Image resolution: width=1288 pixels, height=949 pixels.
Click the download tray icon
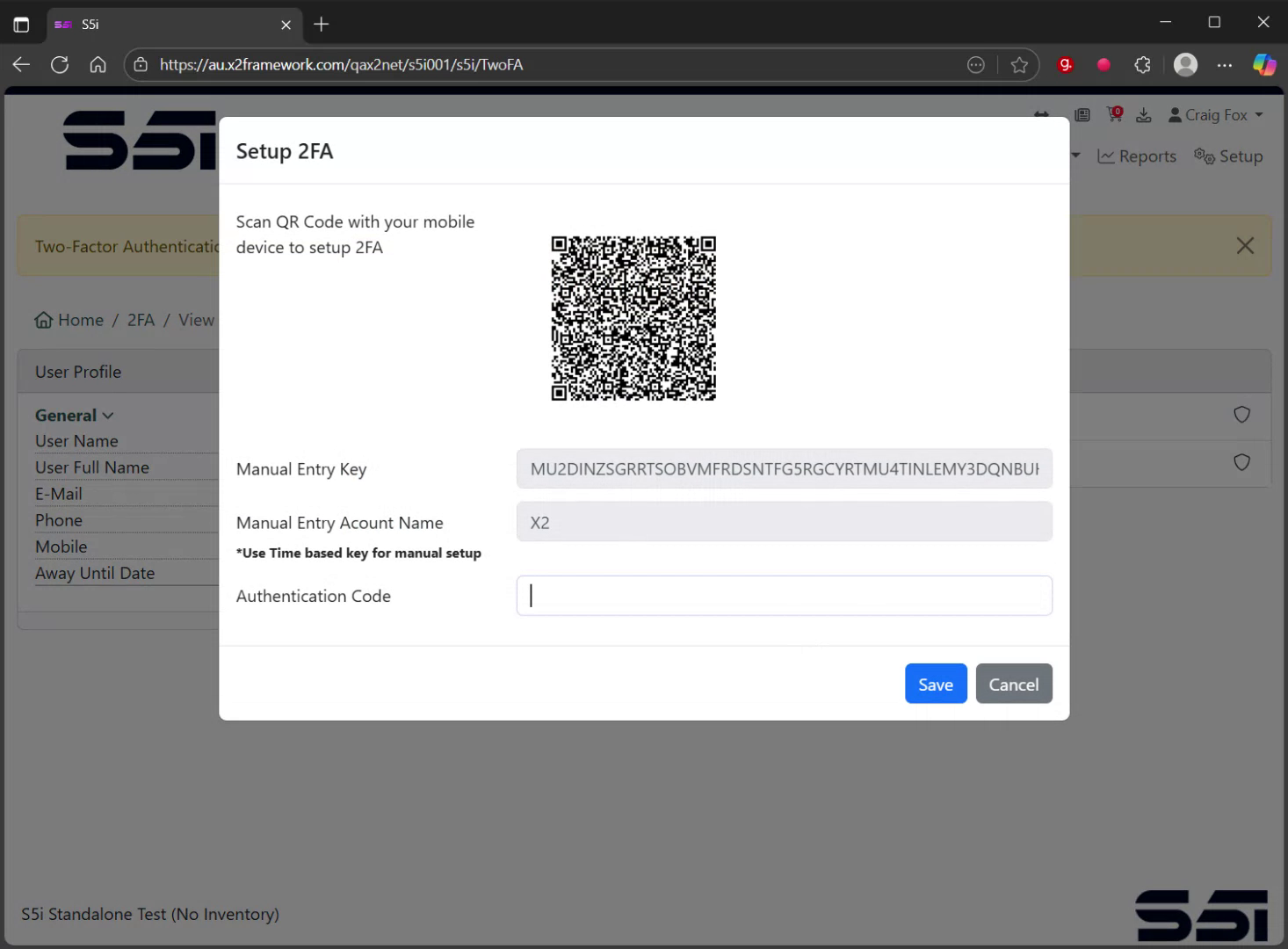(1144, 115)
